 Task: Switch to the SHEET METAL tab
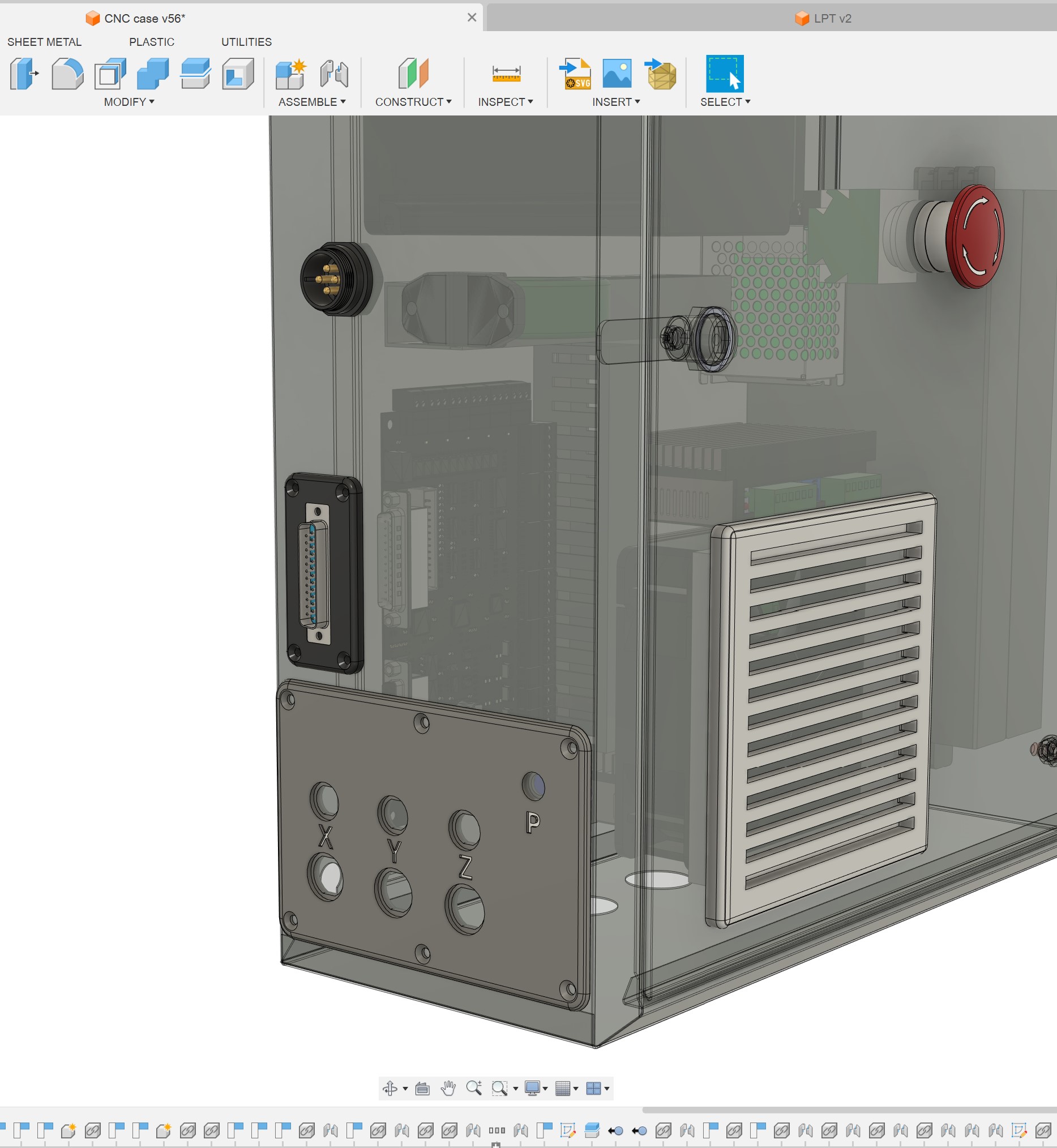pos(44,42)
